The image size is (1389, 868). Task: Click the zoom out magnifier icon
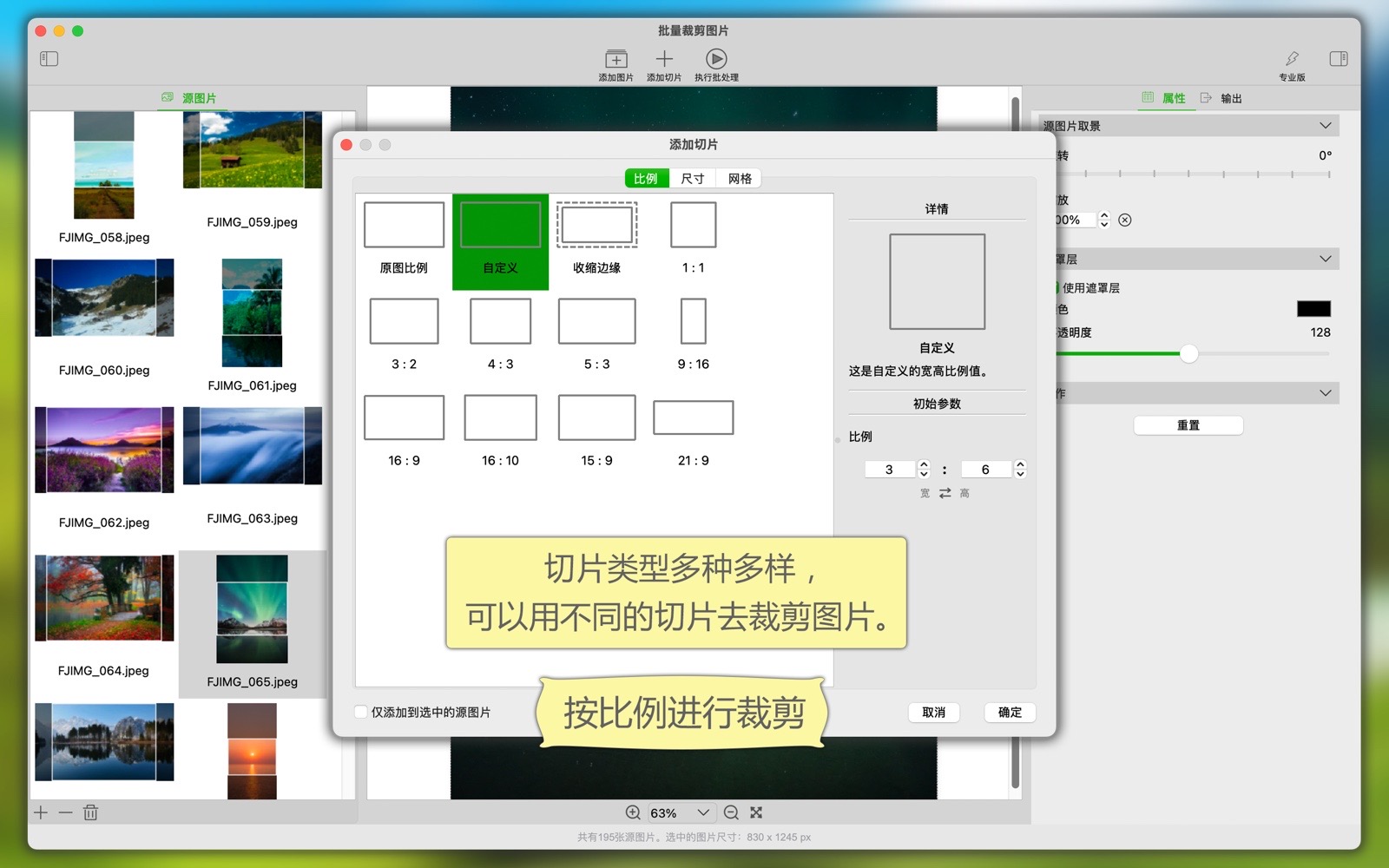(731, 812)
